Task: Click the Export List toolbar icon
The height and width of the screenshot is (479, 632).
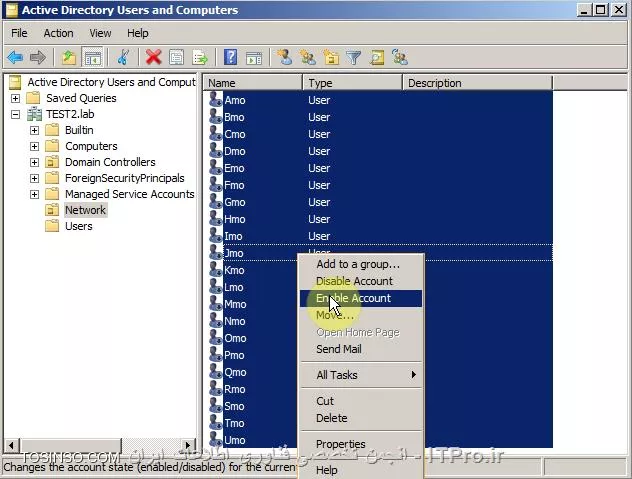Action: coord(200,57)
